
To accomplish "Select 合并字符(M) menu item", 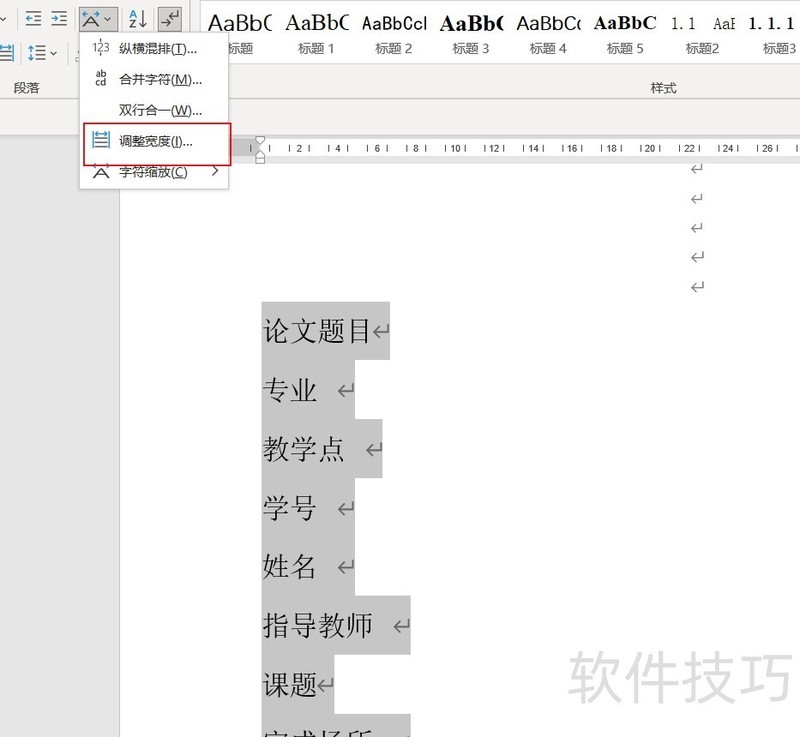I will pyautogui.click(x=154, y=80).
